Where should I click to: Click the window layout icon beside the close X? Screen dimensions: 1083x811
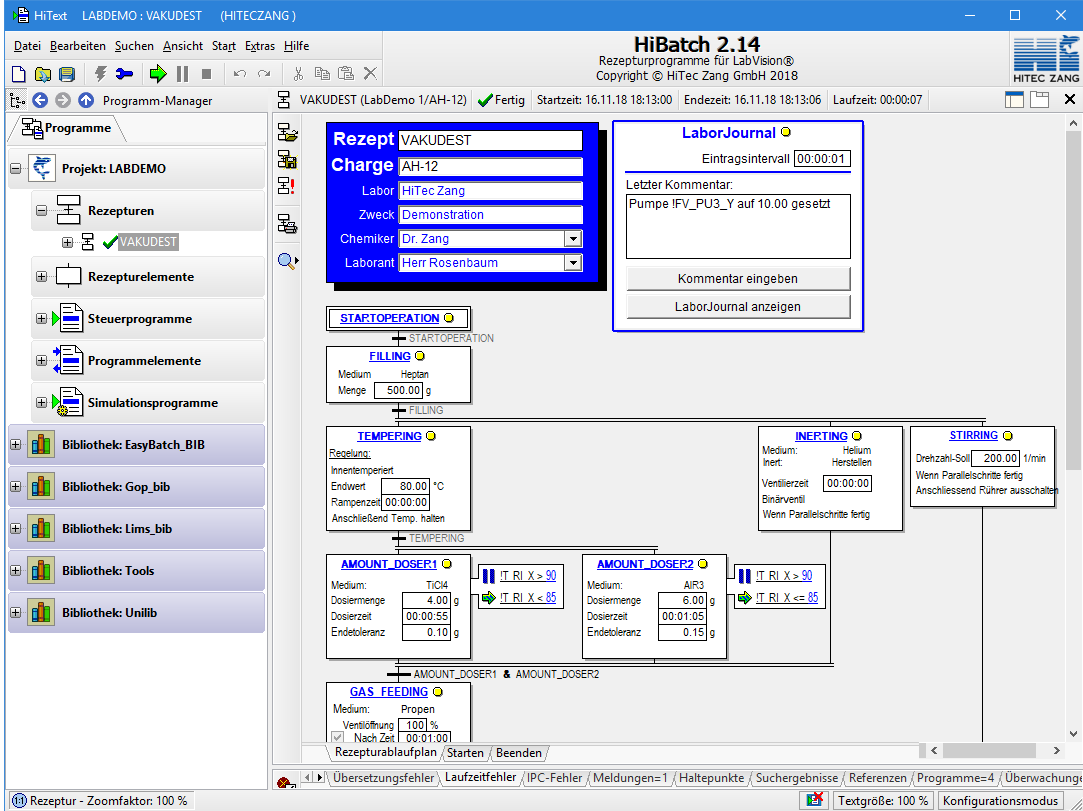pyautogui.click(x=1014, y=99)
